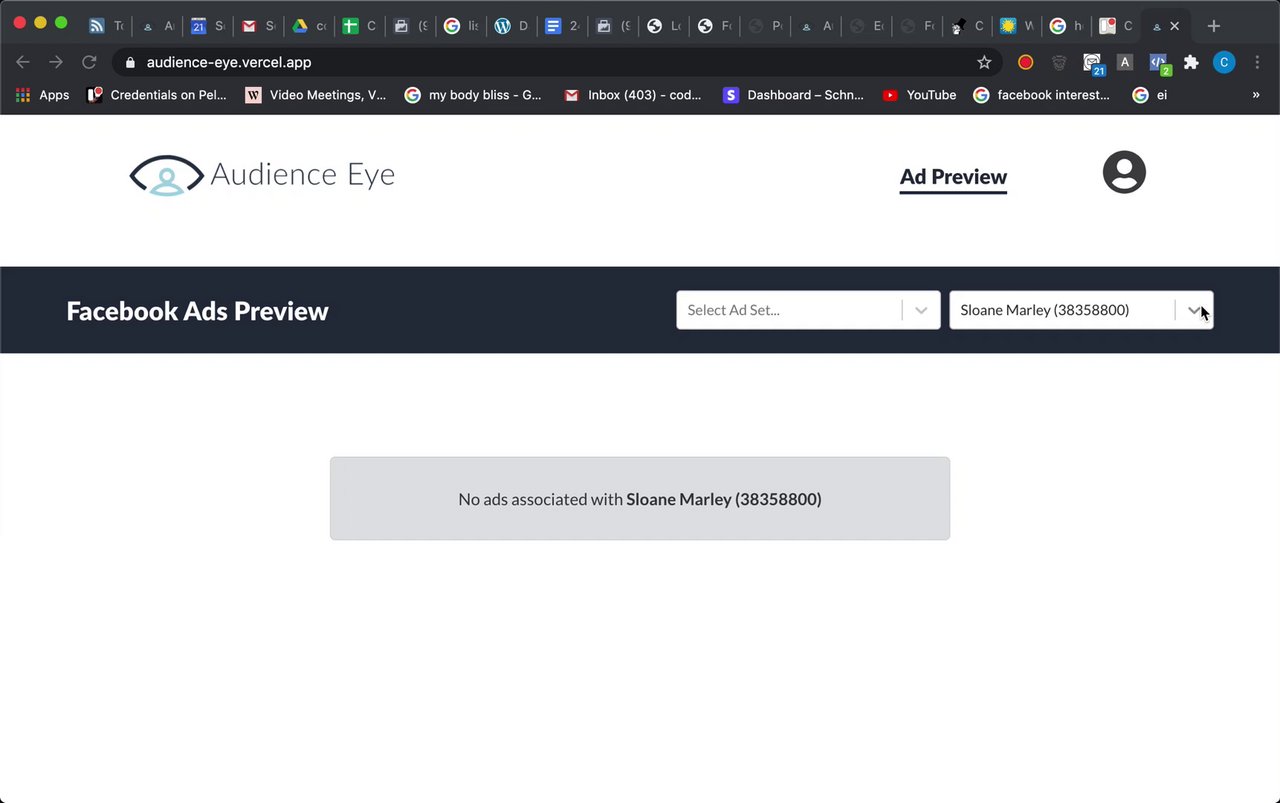The width and height of the screenshot is (1280, 803).
Task: Show hidden bookmarks with the » chevron
Action: tap(1256, 95)
